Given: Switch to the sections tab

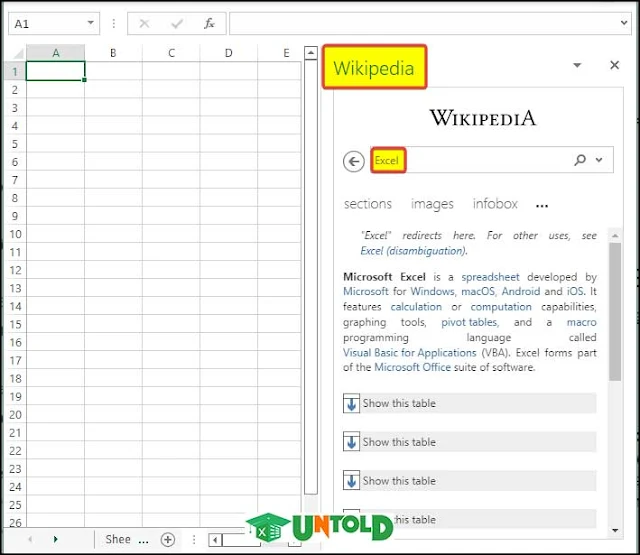Looking at the screenshot, I should pyautogui.click(x=367, y=204).
